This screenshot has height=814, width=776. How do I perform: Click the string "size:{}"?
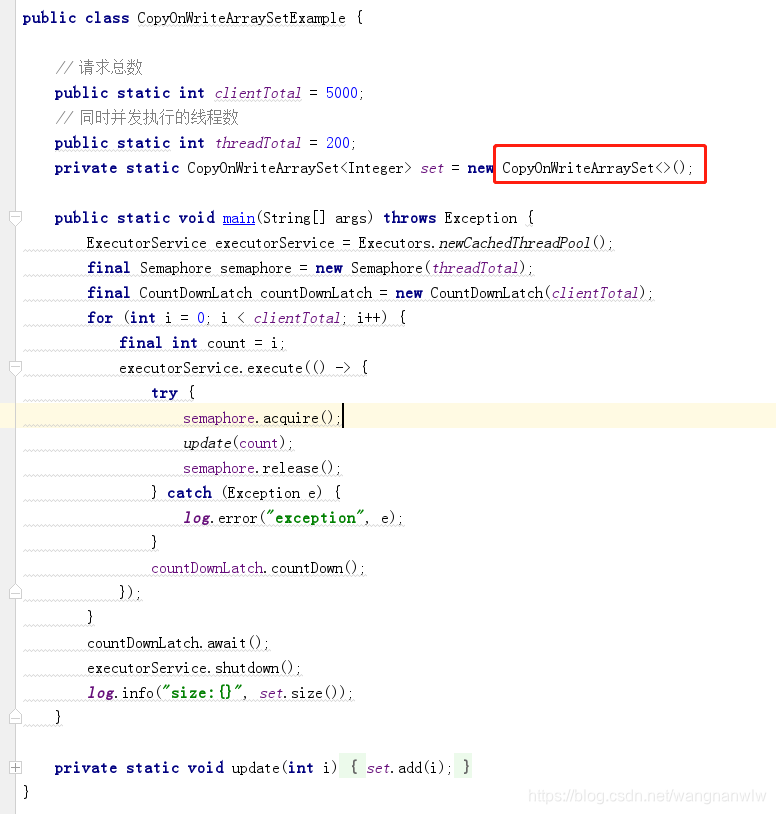203,693
